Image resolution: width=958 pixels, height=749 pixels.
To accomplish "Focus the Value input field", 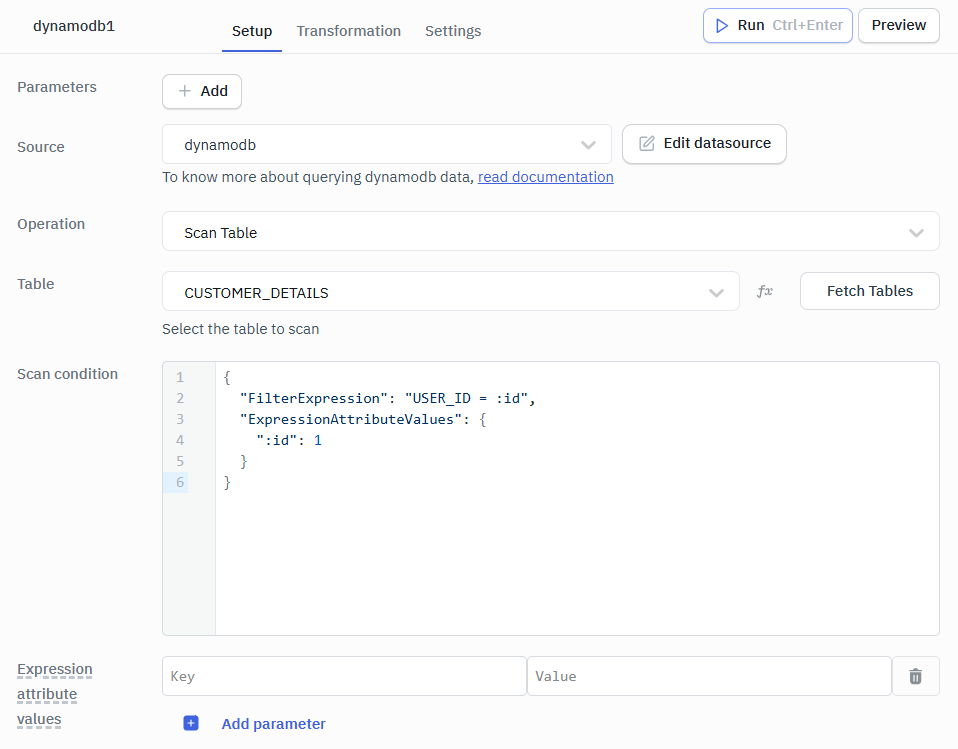I will pos(709,676).
